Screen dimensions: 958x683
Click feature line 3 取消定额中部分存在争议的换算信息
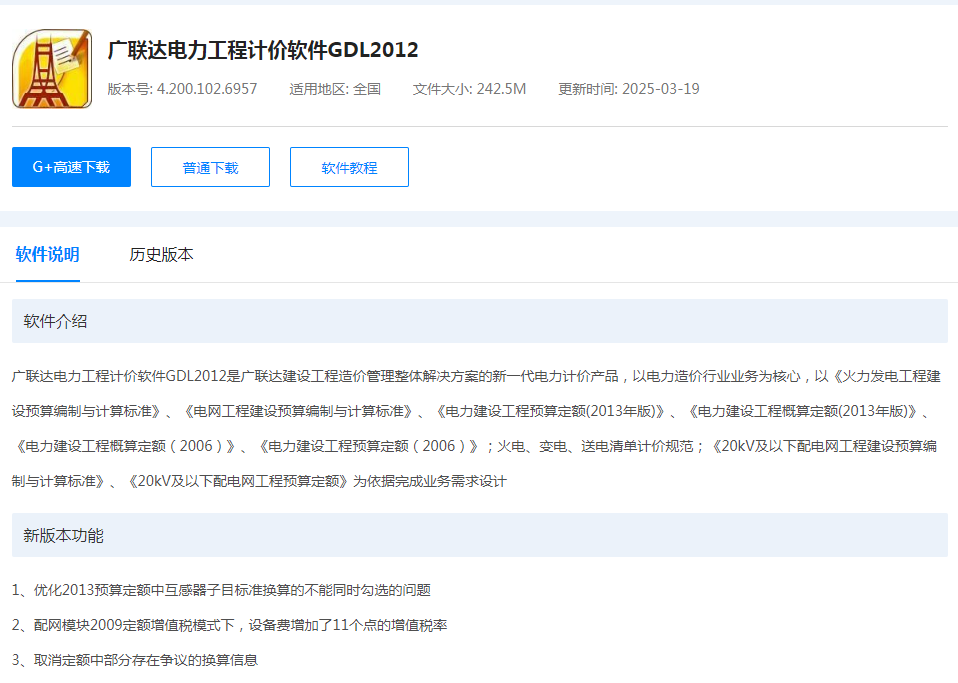[x=135, y=660]
